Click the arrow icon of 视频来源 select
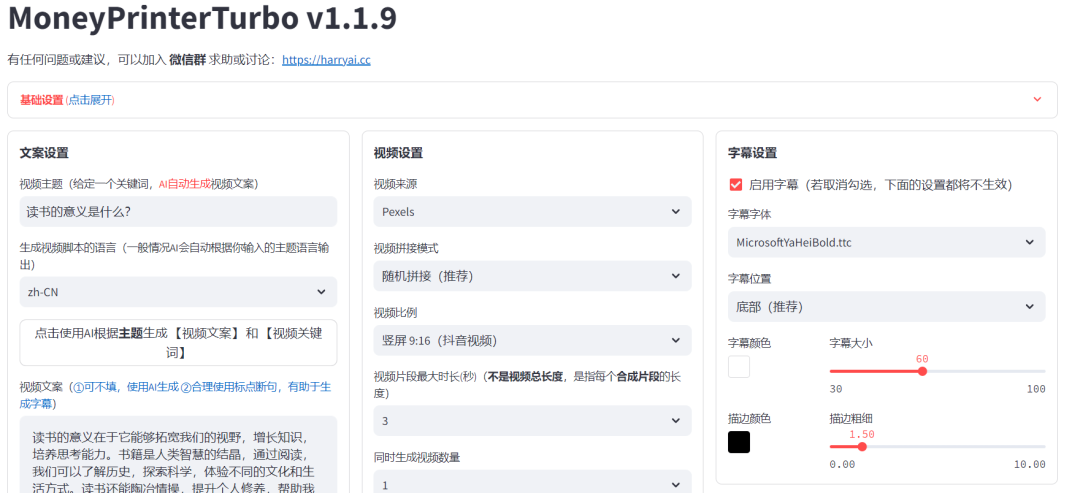This screenshot has width=1080, height=493. pyautogui.click(x=676, y=211)
